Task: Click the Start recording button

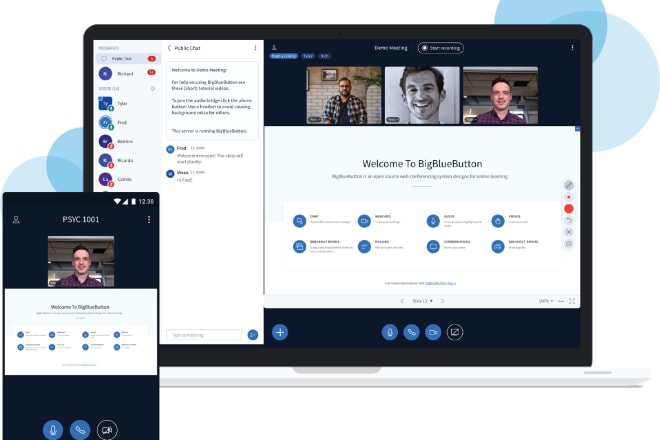Action: [441, 48]
